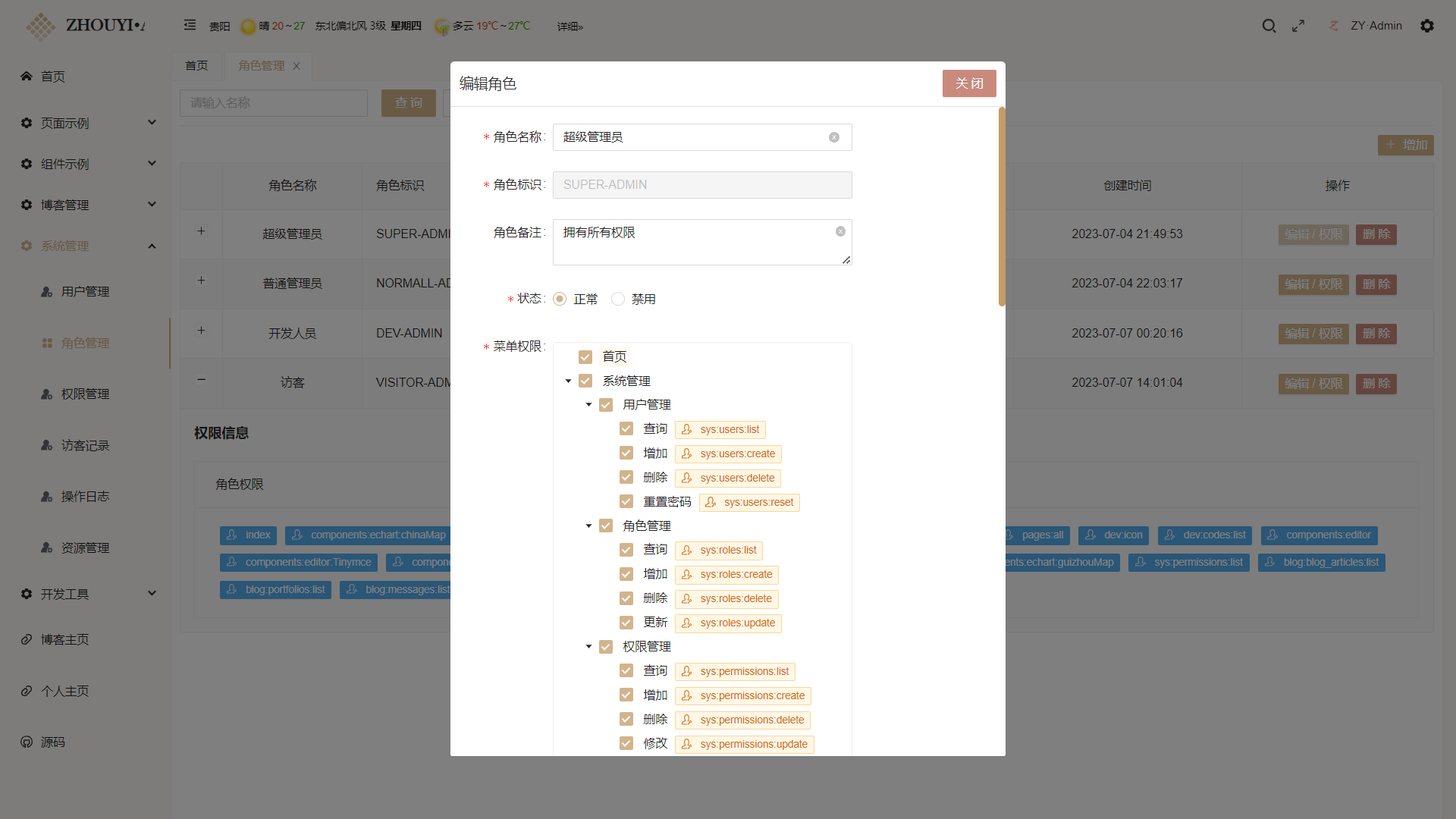Close the 角色管理 tab with its X icon
The height and width of the screenshot is (819, 1456).
point(297,66)
